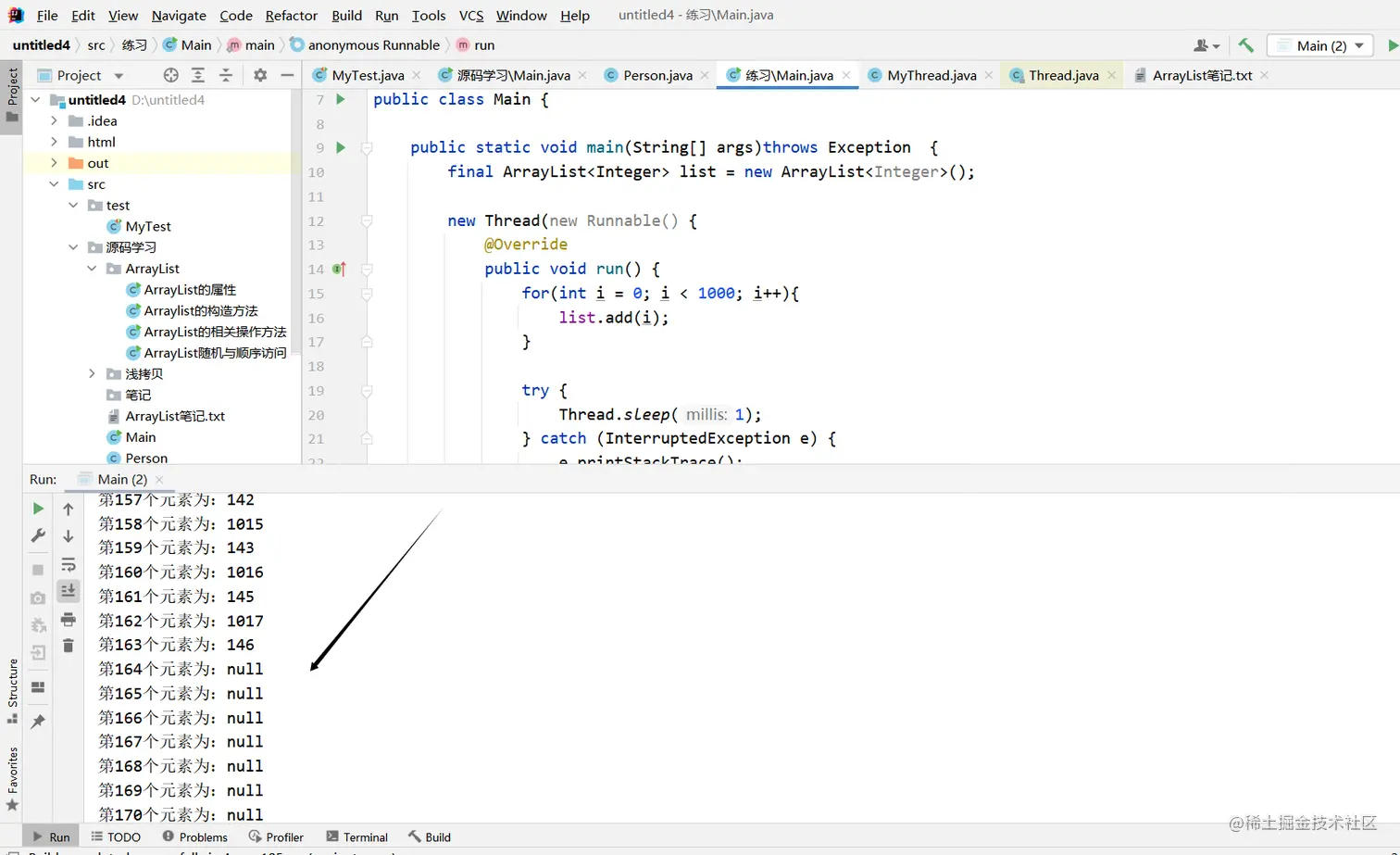
Task: Open Project panel settings gear
Action: click(x=260, y=75)
